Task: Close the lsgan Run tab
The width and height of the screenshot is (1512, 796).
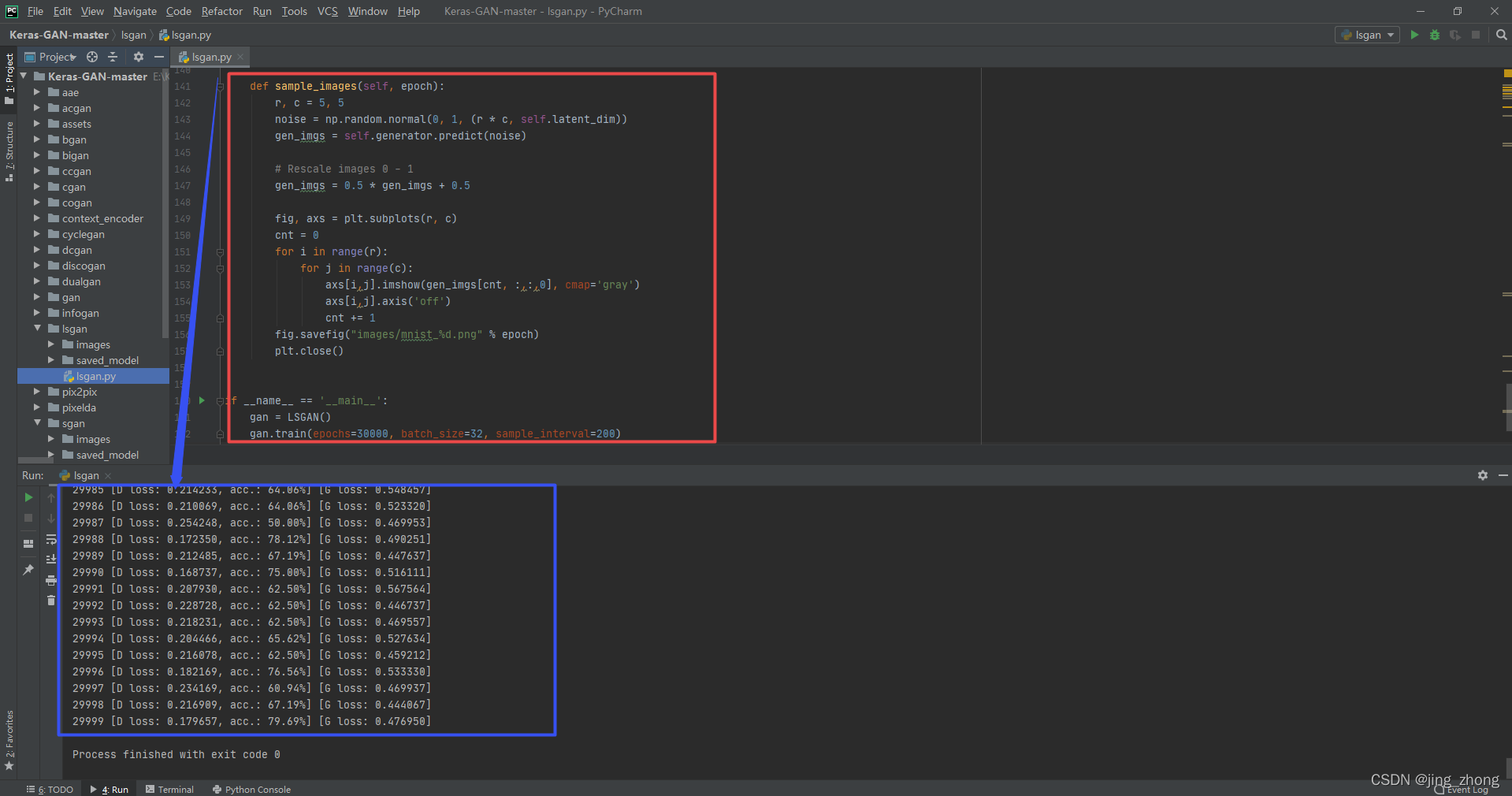Action: tap(108, 476)
